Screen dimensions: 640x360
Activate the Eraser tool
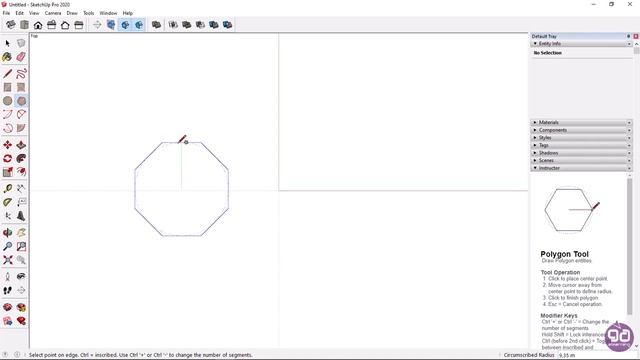21,57
